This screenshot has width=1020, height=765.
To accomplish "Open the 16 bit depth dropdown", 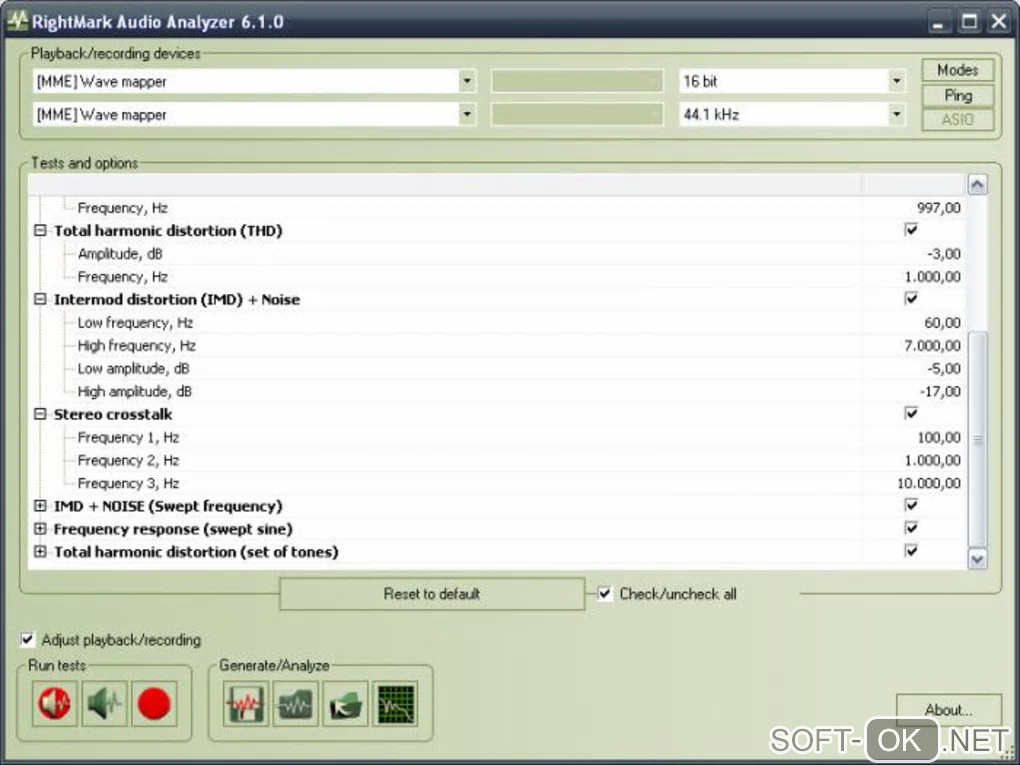I will click(x=896, y=81).
